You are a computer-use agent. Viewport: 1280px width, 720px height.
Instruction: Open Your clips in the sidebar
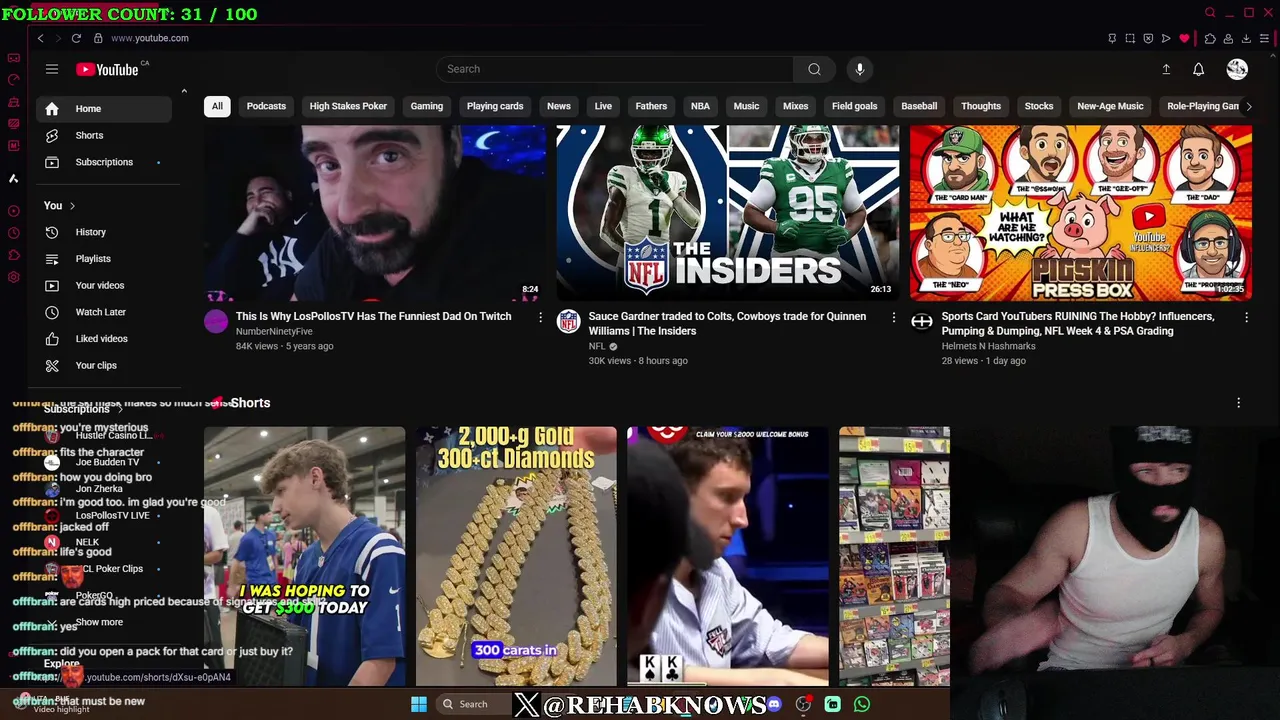point(104,366)
